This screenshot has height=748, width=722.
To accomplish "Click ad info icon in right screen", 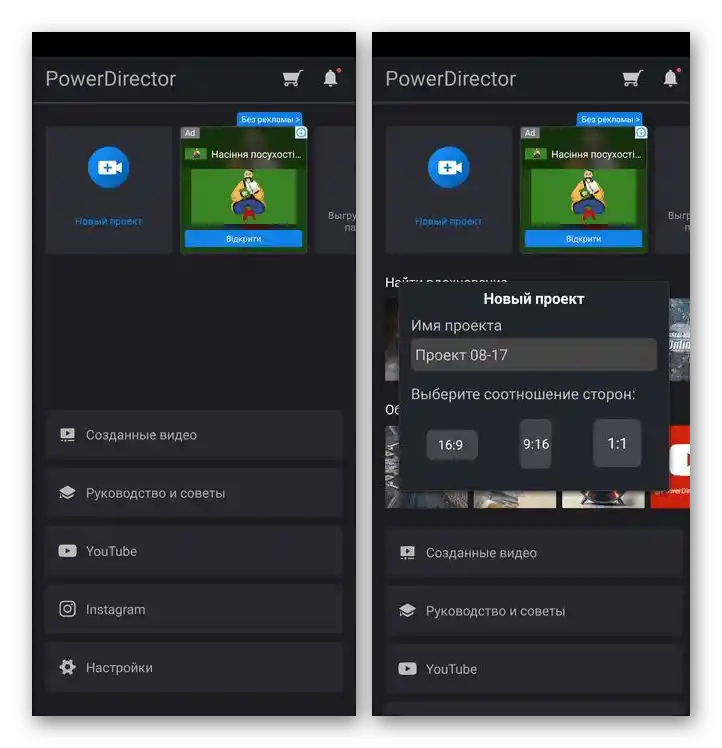I will click(641, 133).
